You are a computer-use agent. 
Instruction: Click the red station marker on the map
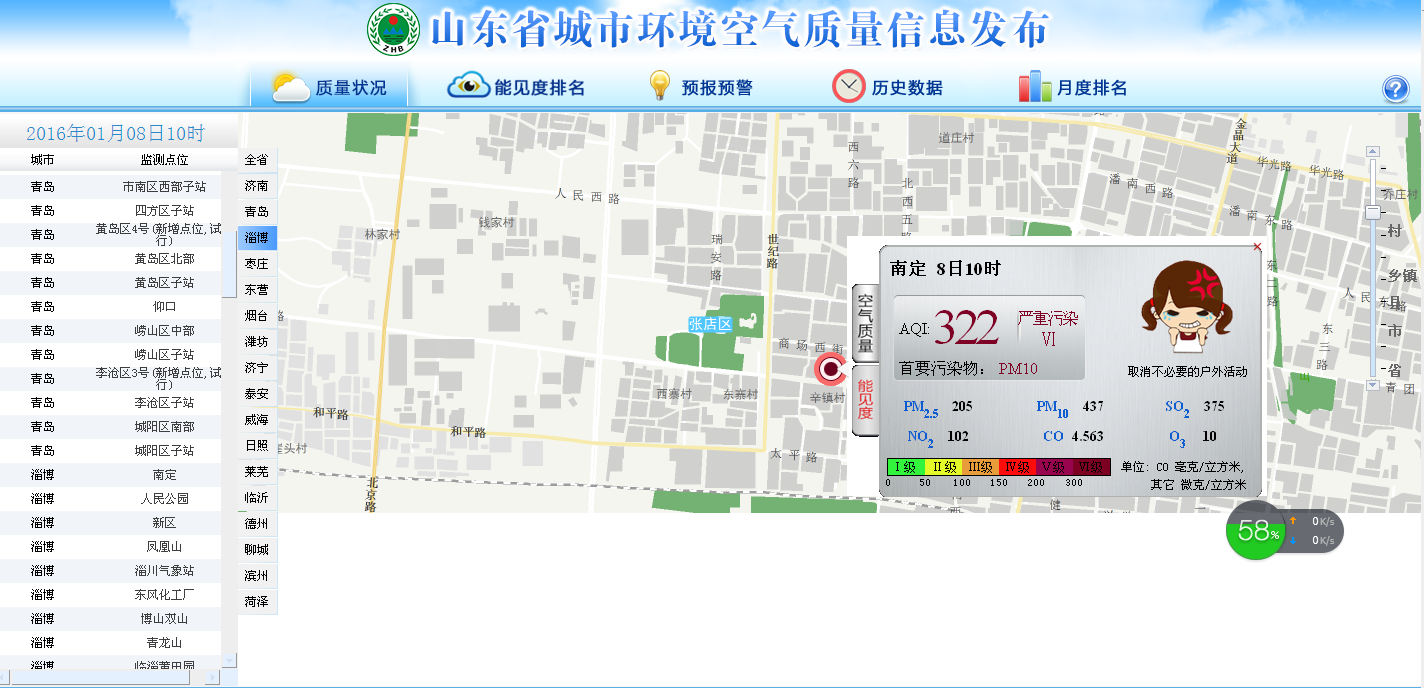pos(829,369)
